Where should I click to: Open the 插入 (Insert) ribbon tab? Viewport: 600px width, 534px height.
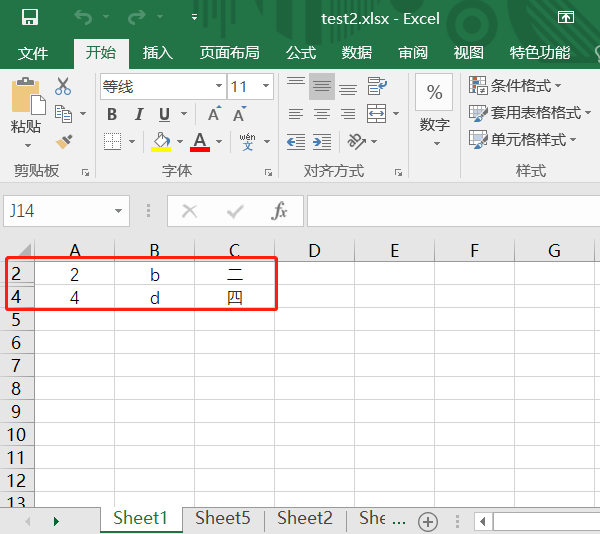(158, 53)
